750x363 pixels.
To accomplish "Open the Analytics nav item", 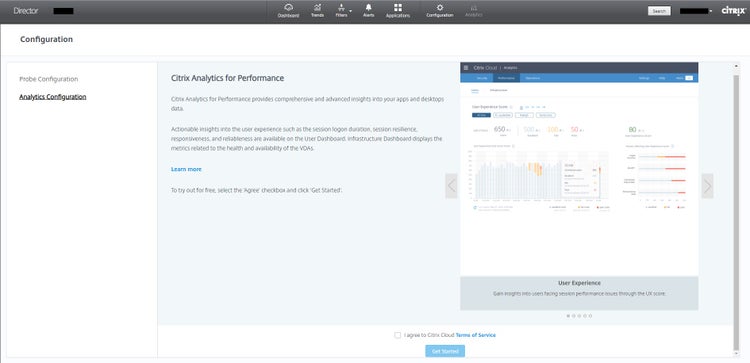I will [474, 11].
